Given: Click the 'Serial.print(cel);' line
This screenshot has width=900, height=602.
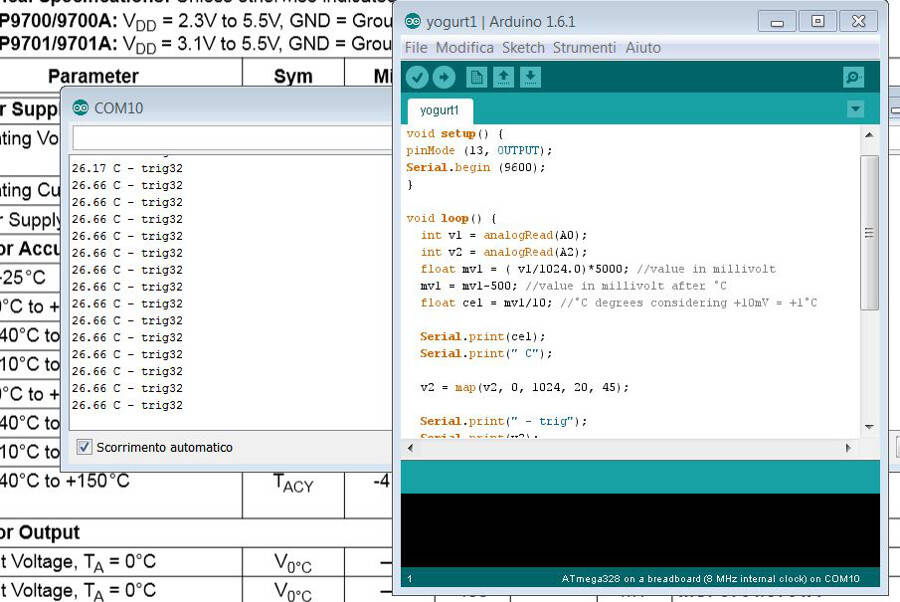Looking at the screenshot, I should pos(483,337).
